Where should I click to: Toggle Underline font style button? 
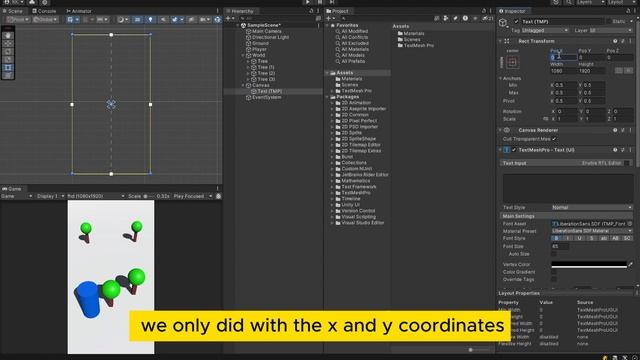tap(579, 238)
